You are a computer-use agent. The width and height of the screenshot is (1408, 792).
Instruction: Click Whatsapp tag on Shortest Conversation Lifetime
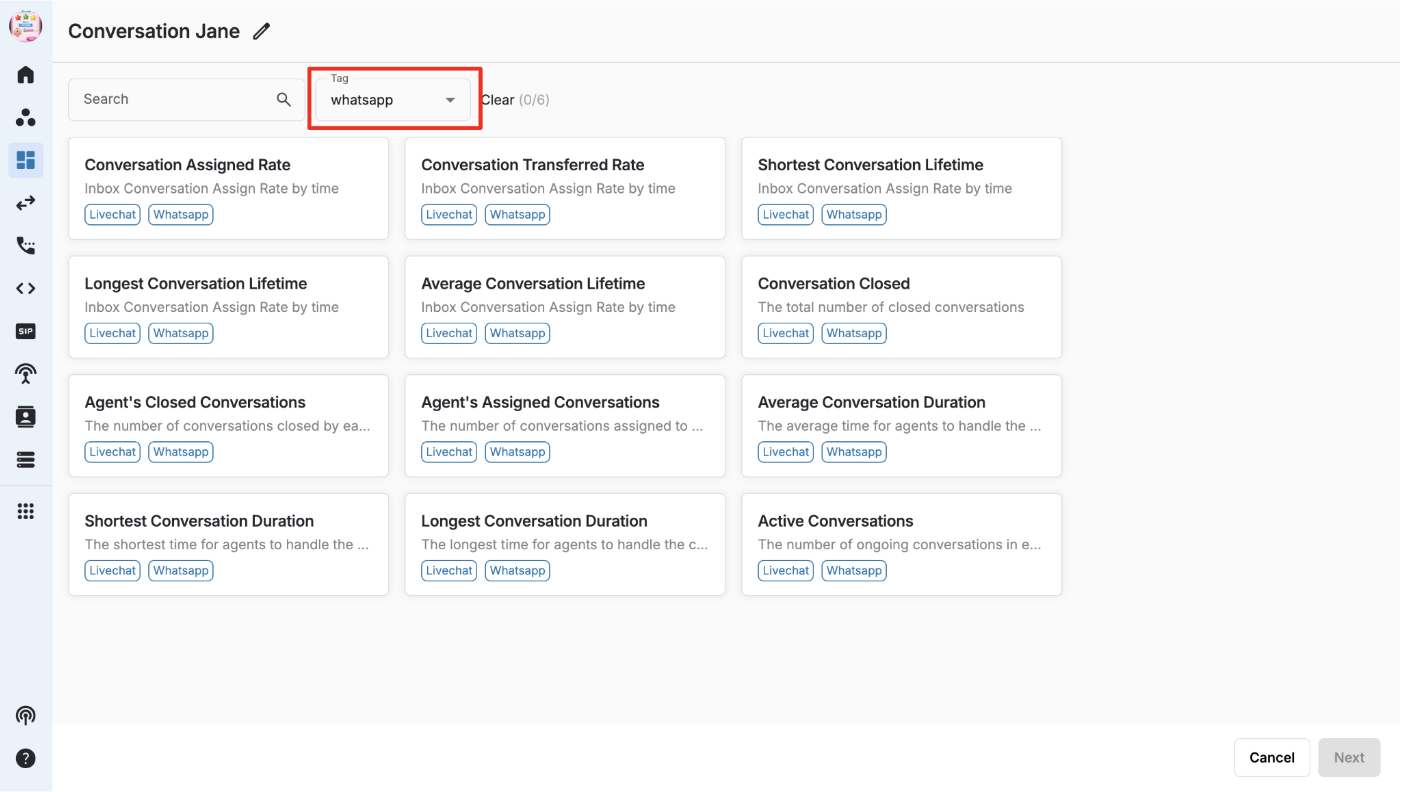coord(854,214)
